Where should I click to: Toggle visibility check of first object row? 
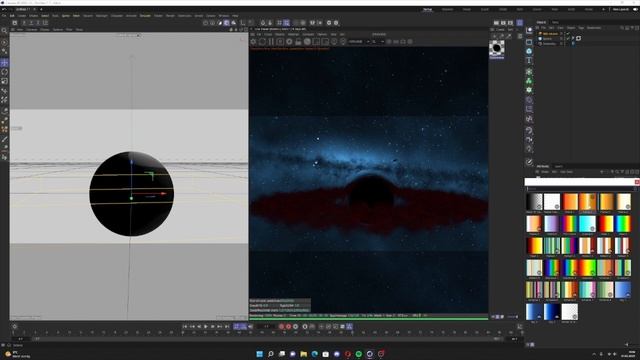coord(568,34)
